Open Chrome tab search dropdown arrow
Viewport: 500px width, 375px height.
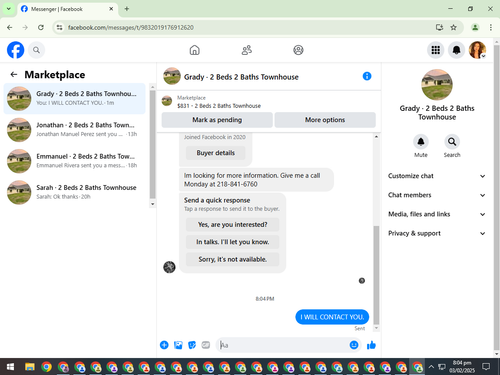[x=9, y=9]
